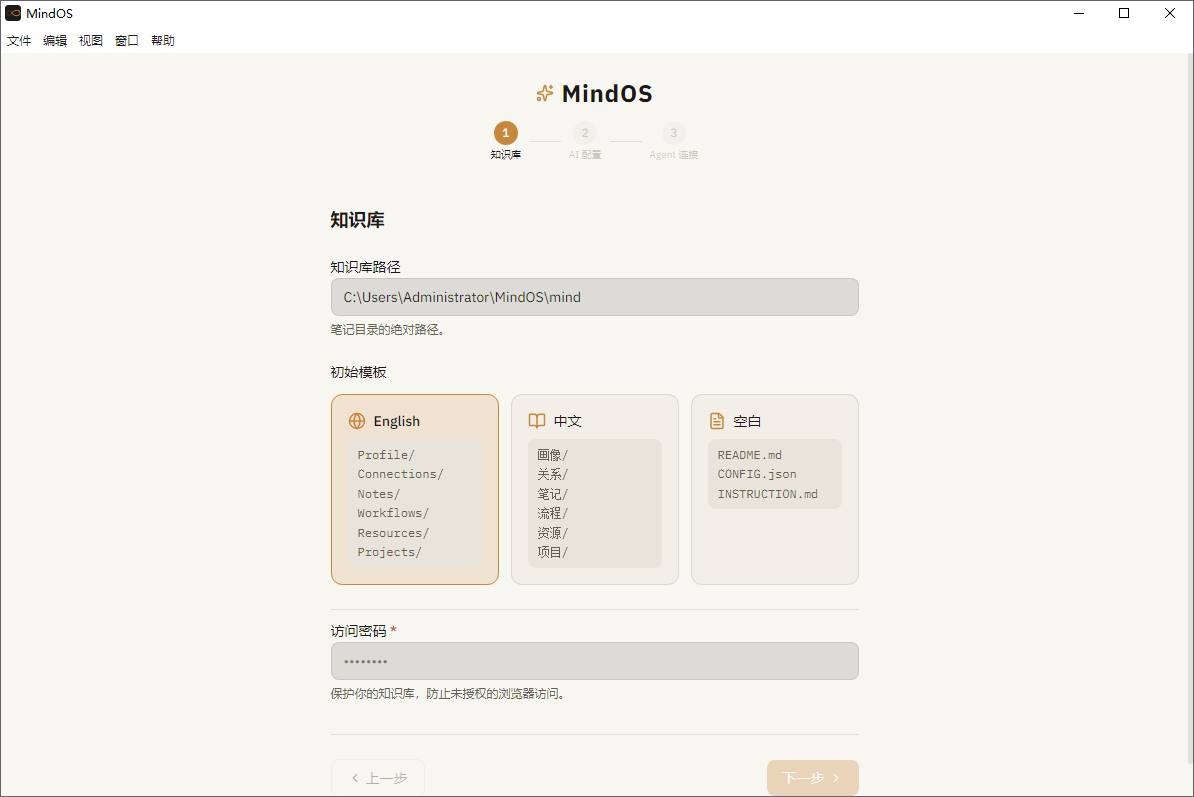Select the 空白 blank template card
This screenshot has height=797, width=1194.
point(774,489)
